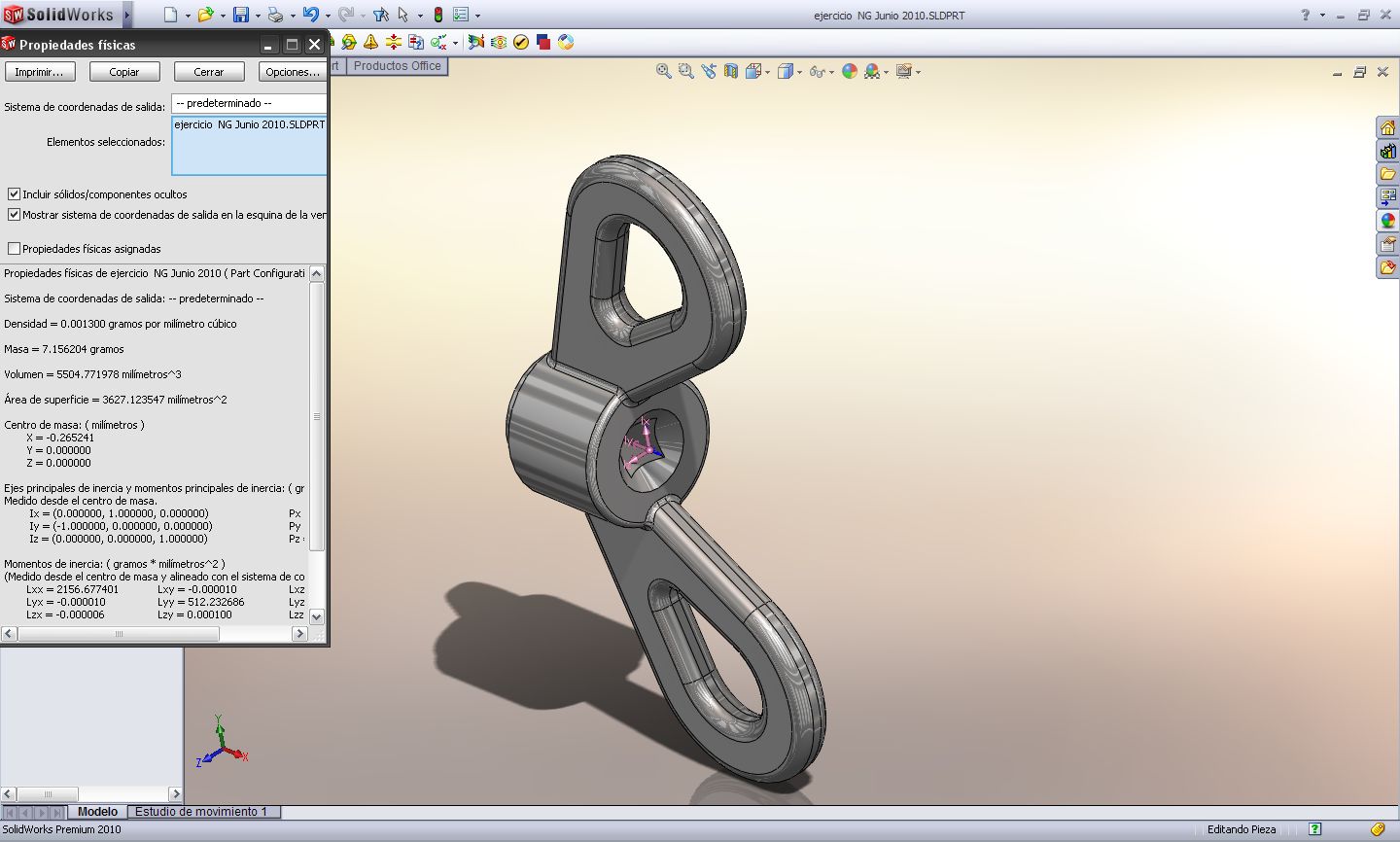Open Appearances color ball task pane tab
Image resolution: width=1400 pixels, height=842 pixels.
click(x=1388, y=221)
